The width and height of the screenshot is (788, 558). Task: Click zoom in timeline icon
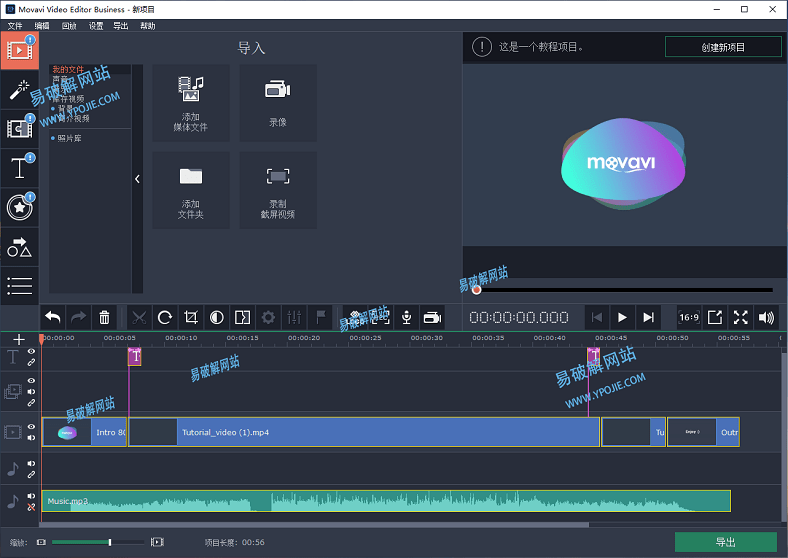coord(157,542)
